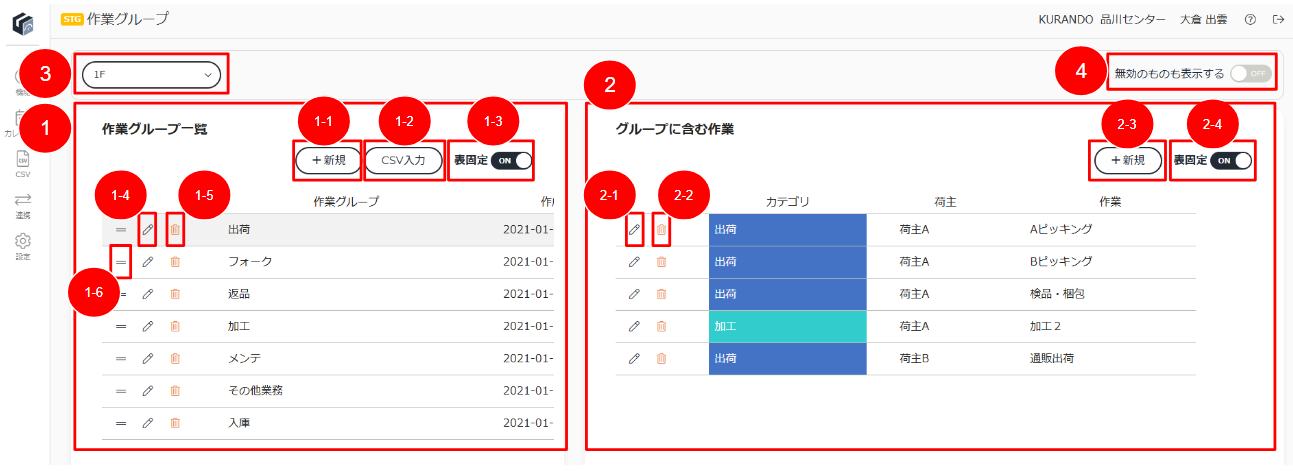1293x471 pixels.
Task: Click the カテゴリ column header
Action: 787,202
